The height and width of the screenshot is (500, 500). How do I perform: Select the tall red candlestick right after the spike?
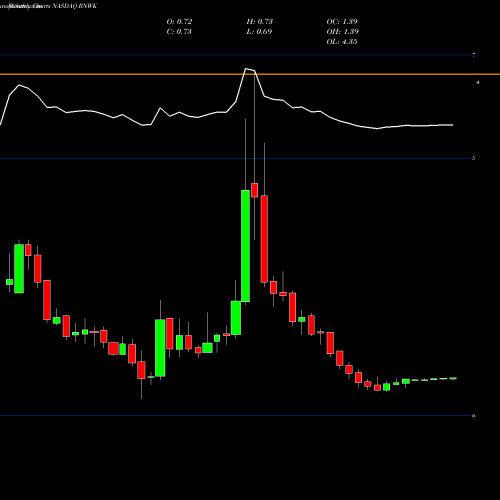[x=264, y=239]
